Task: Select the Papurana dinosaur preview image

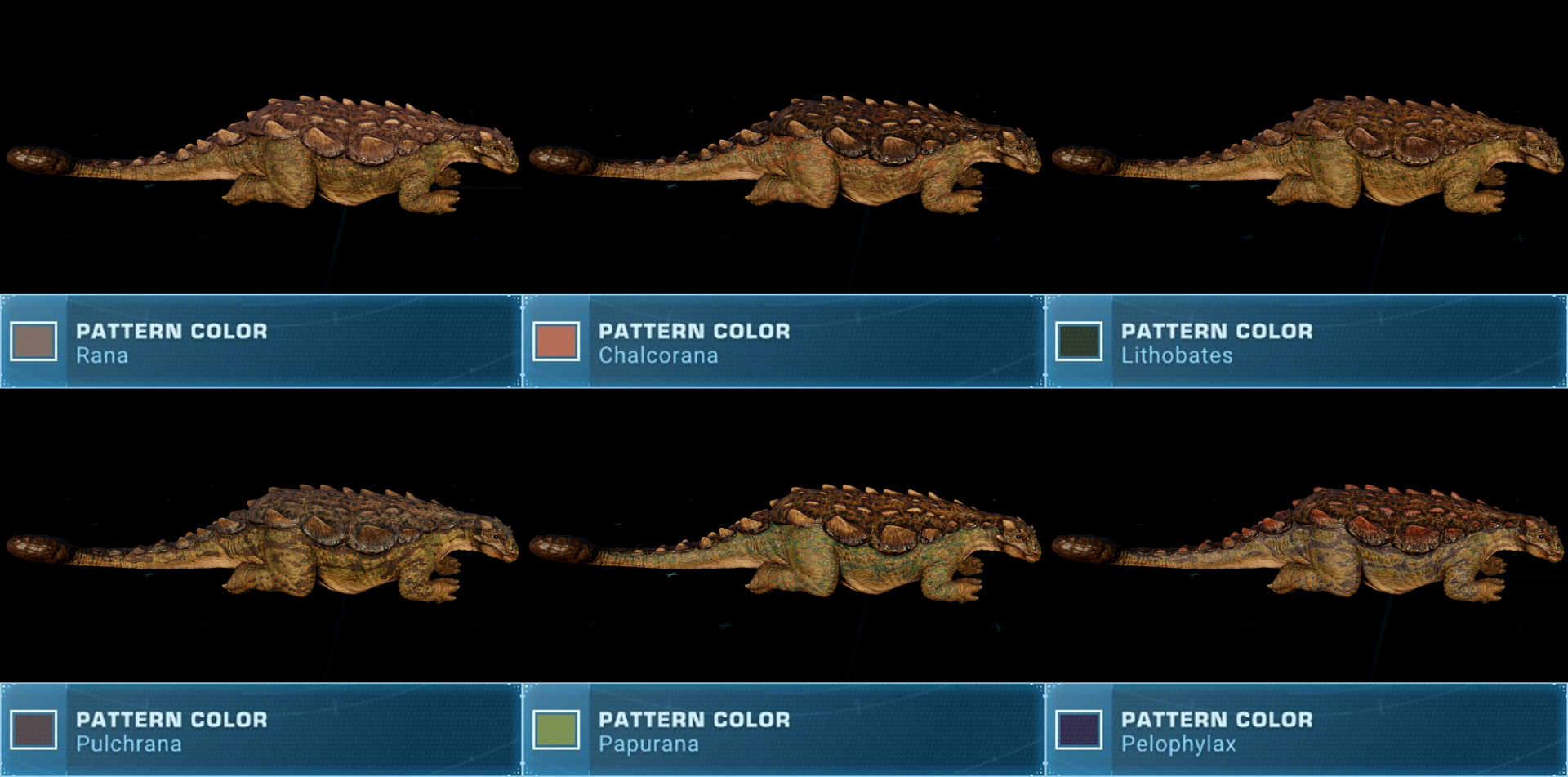Action: pos(785,543)
